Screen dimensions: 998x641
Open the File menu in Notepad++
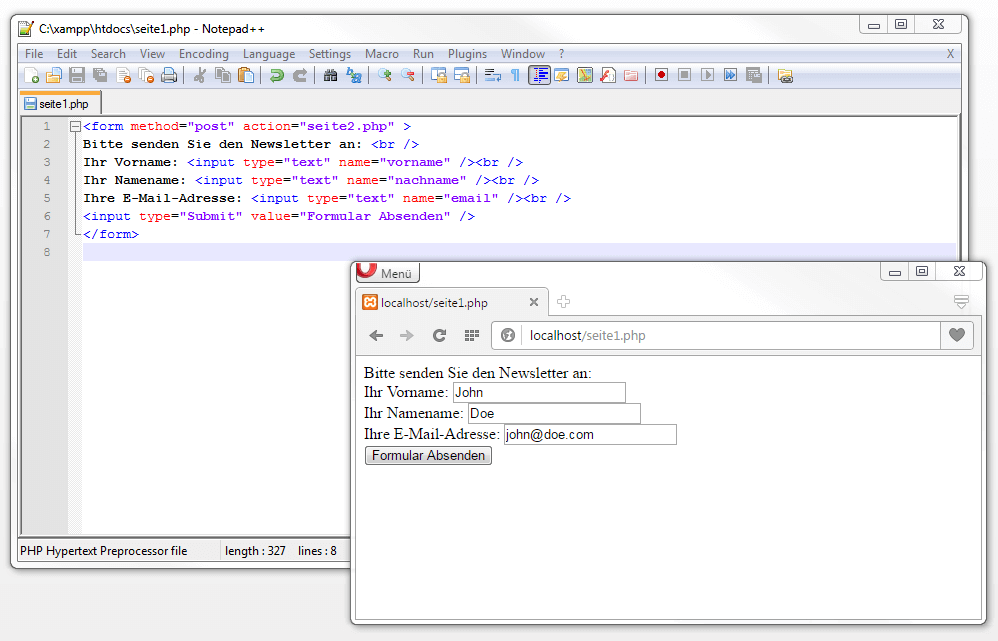coord(34,54)
